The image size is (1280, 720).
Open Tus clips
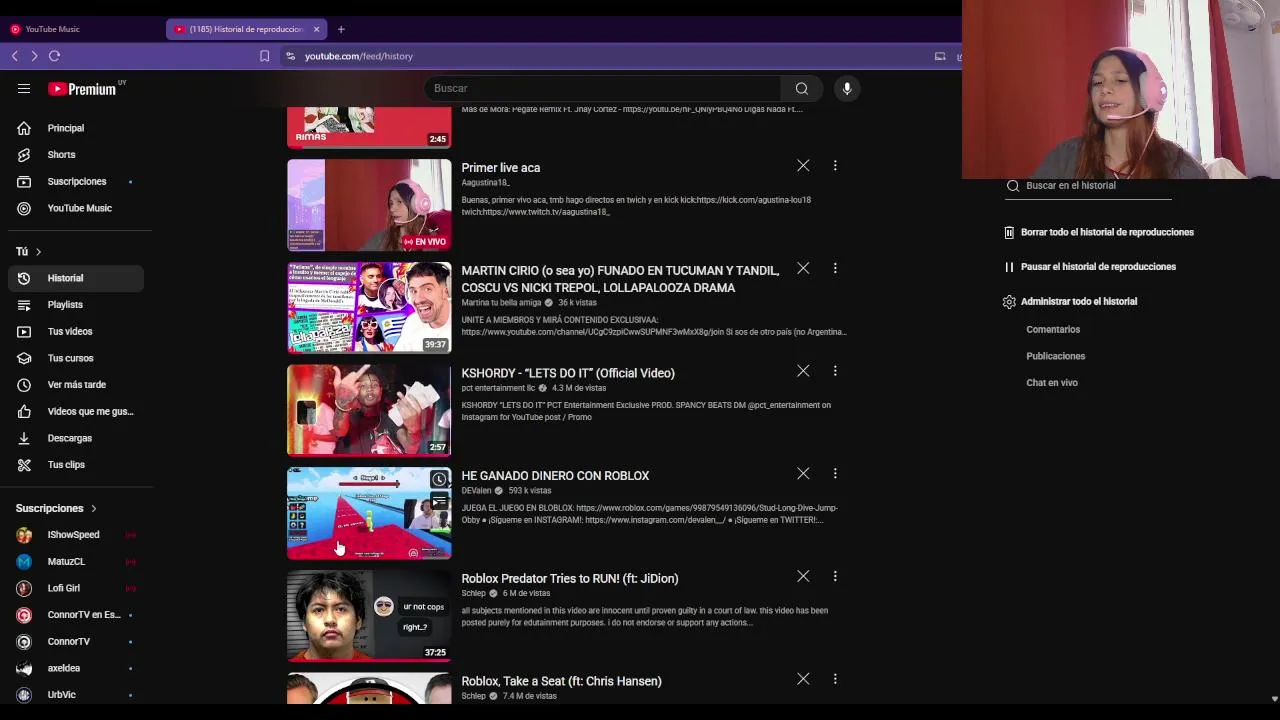point(76,465)
